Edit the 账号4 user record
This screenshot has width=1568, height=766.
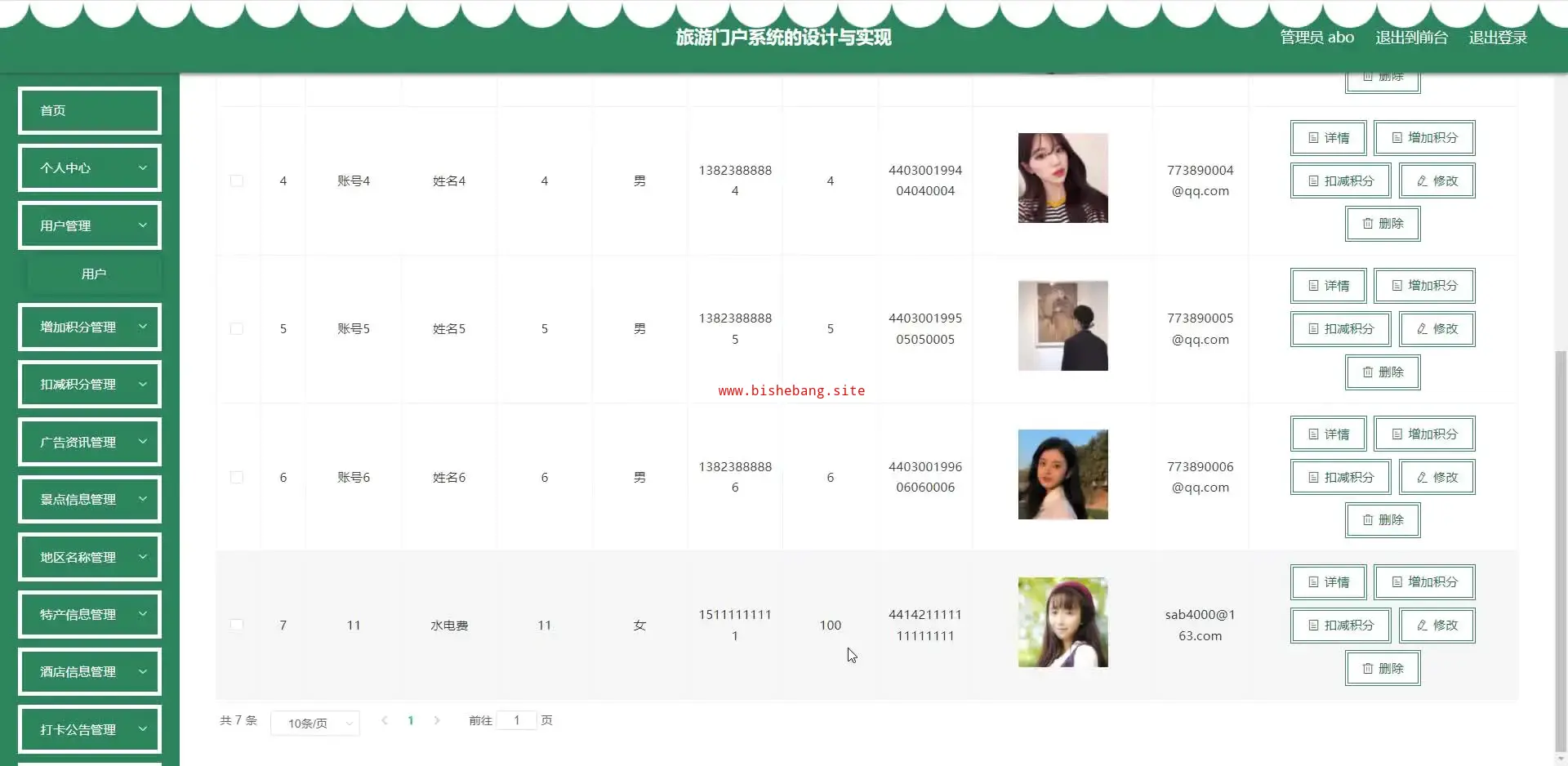click(1437, 180)
